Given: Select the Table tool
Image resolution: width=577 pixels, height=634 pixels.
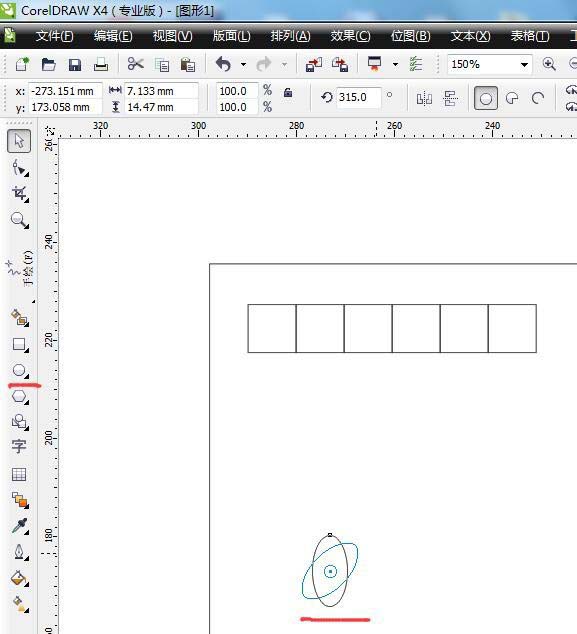Looking at the screenshot, I should (19, 474).
